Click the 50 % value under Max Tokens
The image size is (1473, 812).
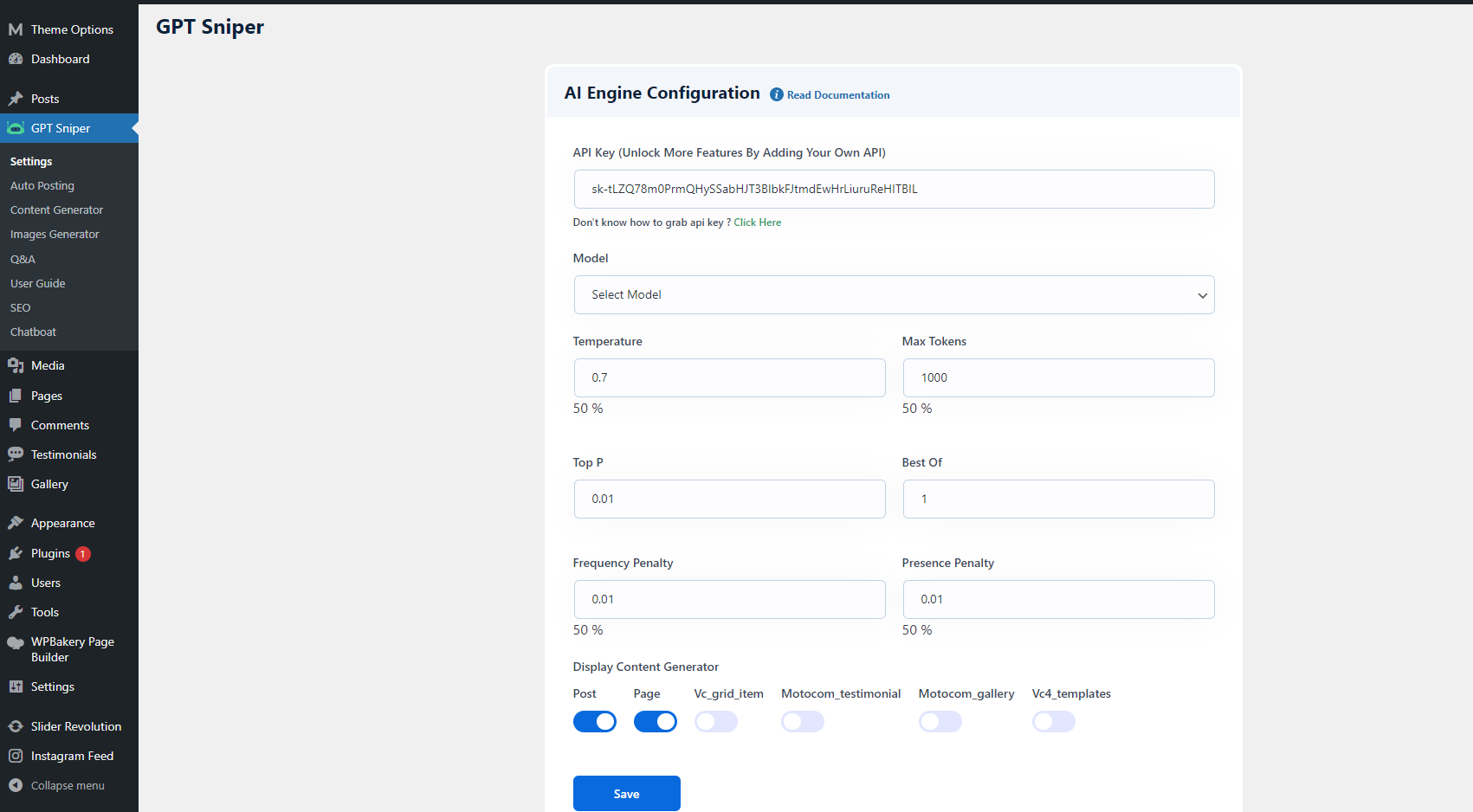point(917,409)
